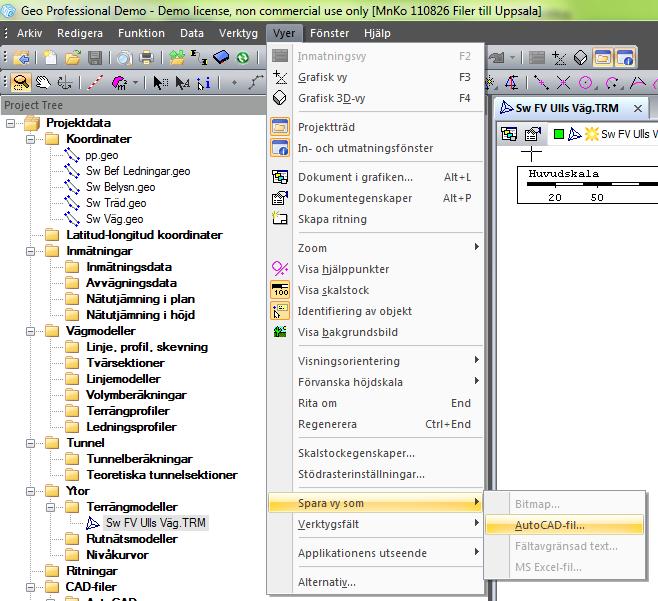Create a new document with toolbar icon

pos(50,57)
